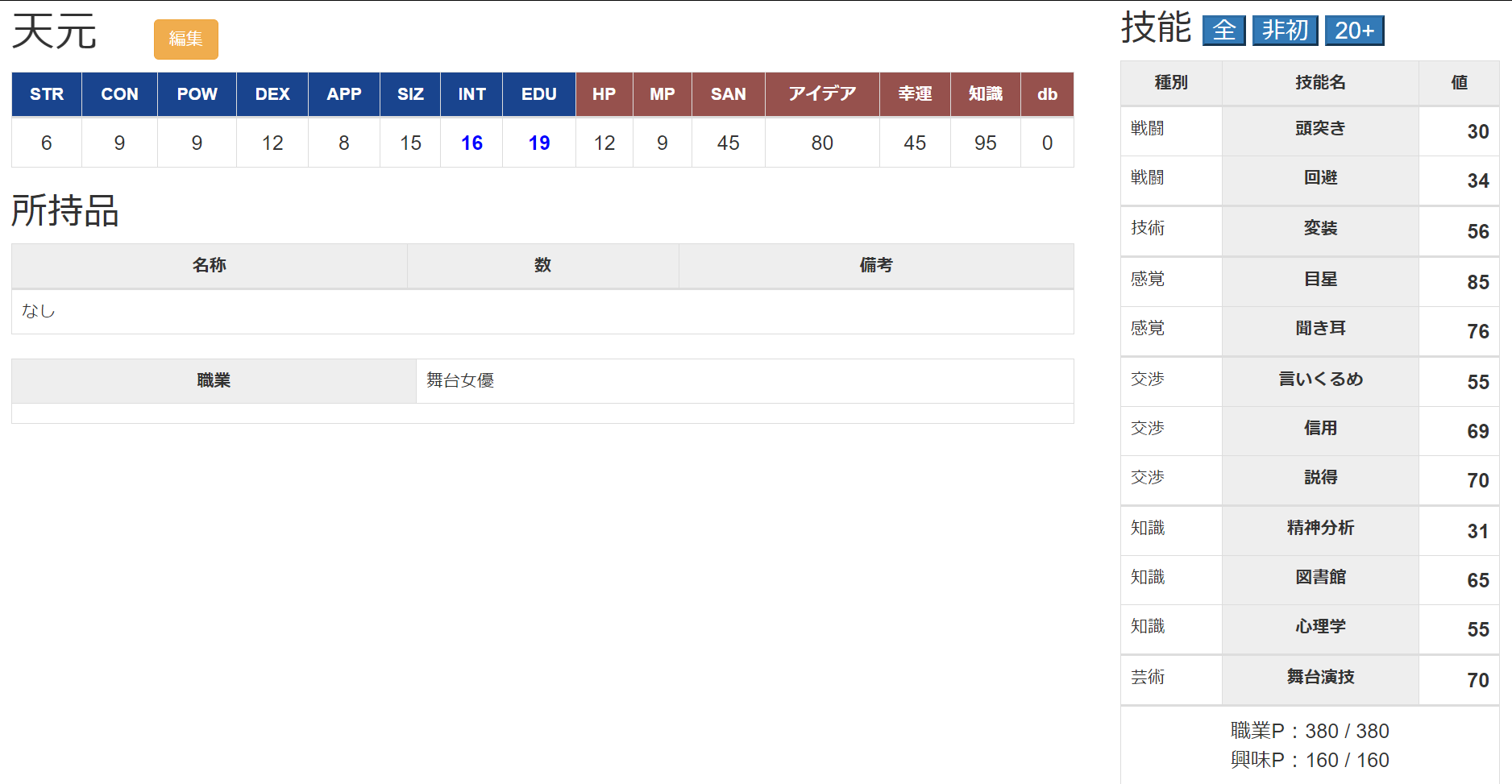Screen dimensions: 1512x784
Task: Select the 頭突き skill row
Action: [1320, 129]
